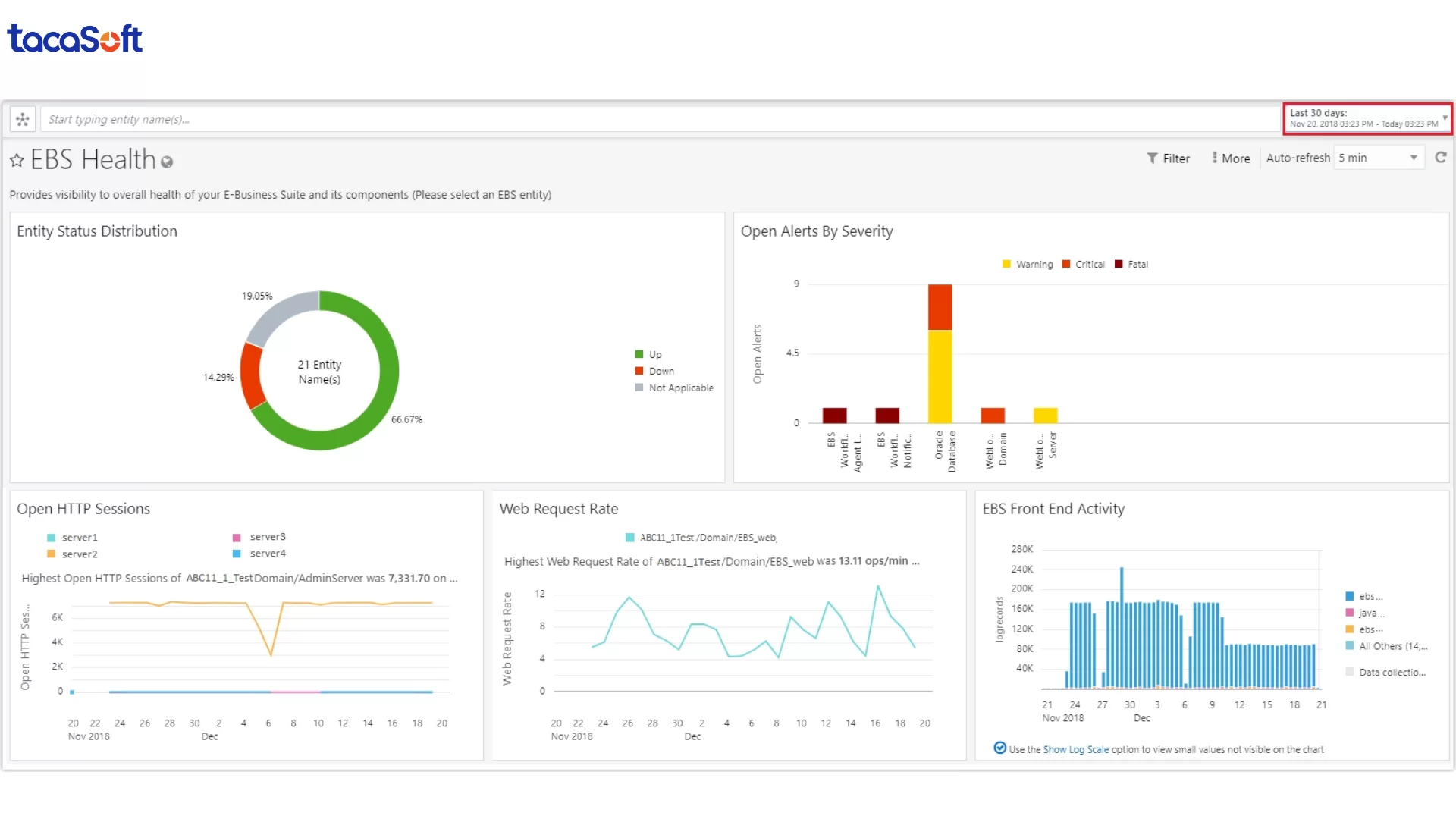Click the circled check icon near Show Log Scale
This screenshot has width=1456, height=819.
999,748
